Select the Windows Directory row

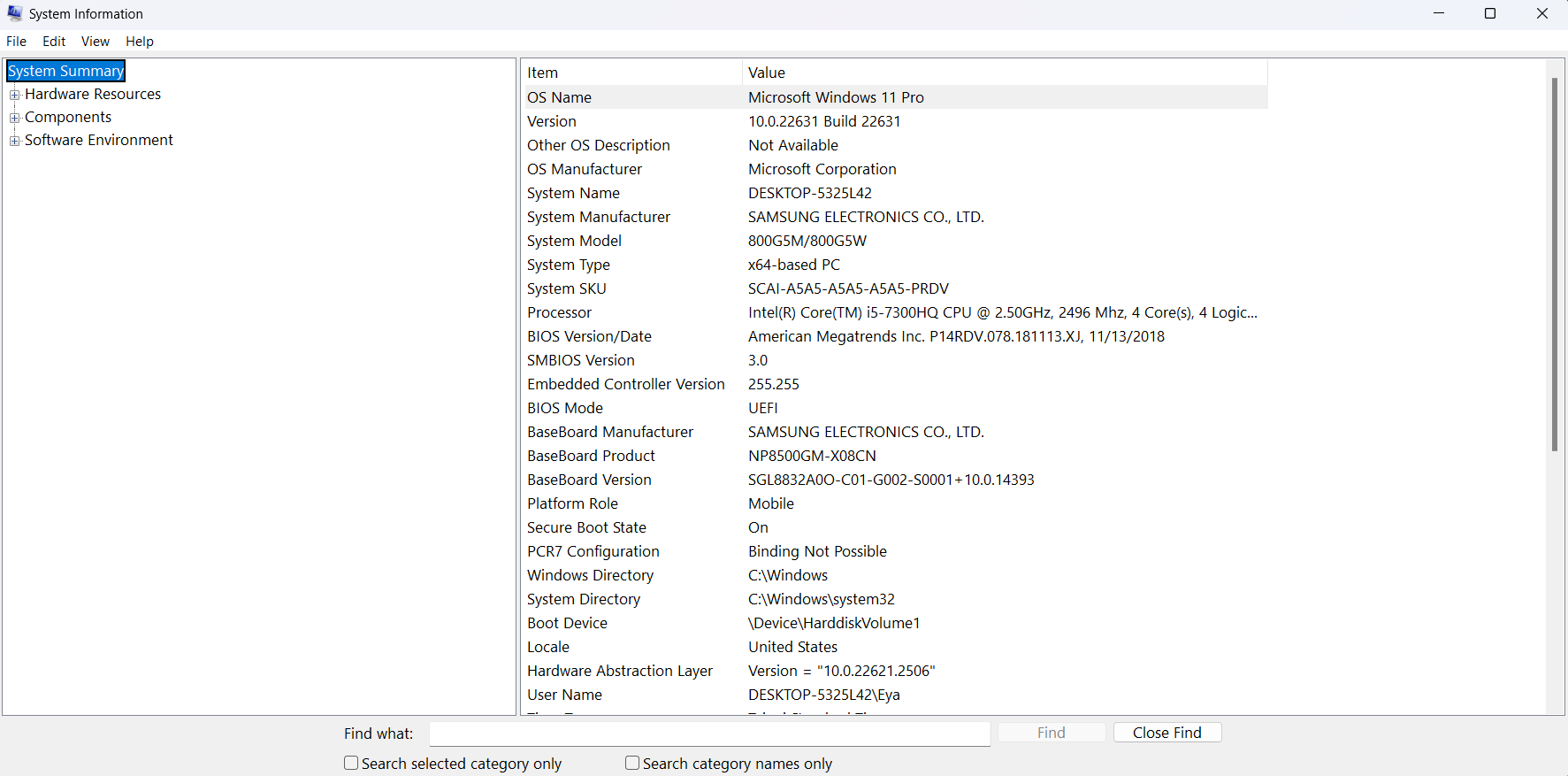(x=894, y=575)
